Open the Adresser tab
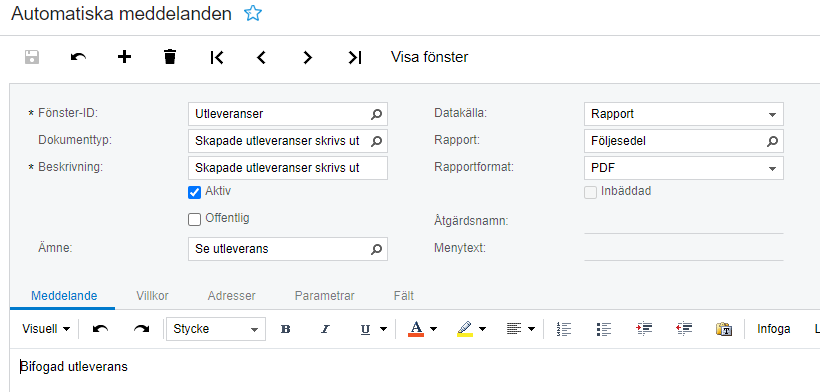This screenshot has width=820, height=392. pyautogui.click(x=231, y=296)
